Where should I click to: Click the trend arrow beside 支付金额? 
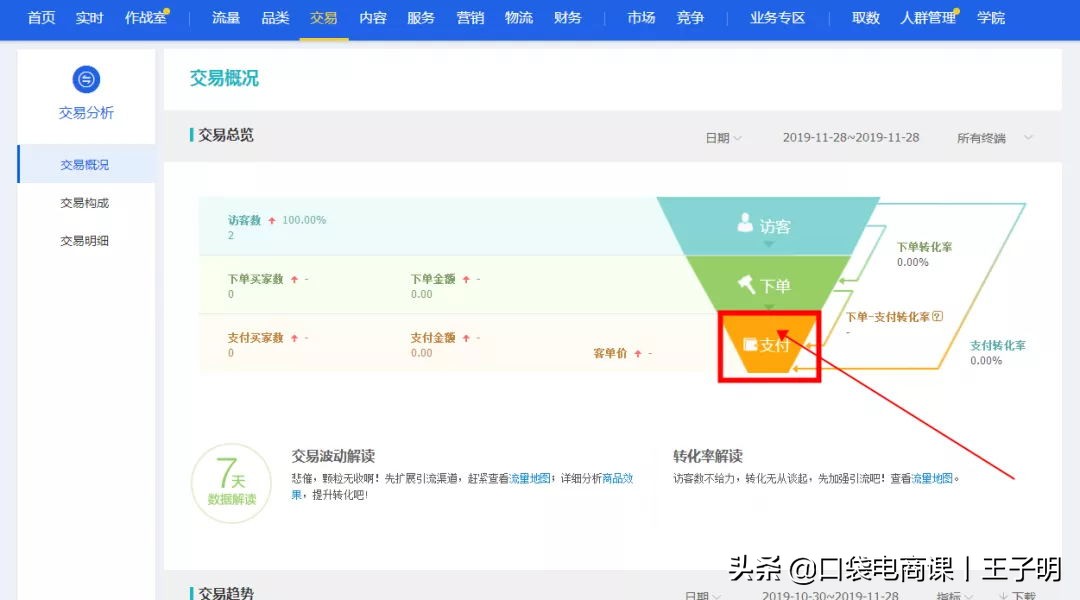click(x=466, y=338)
